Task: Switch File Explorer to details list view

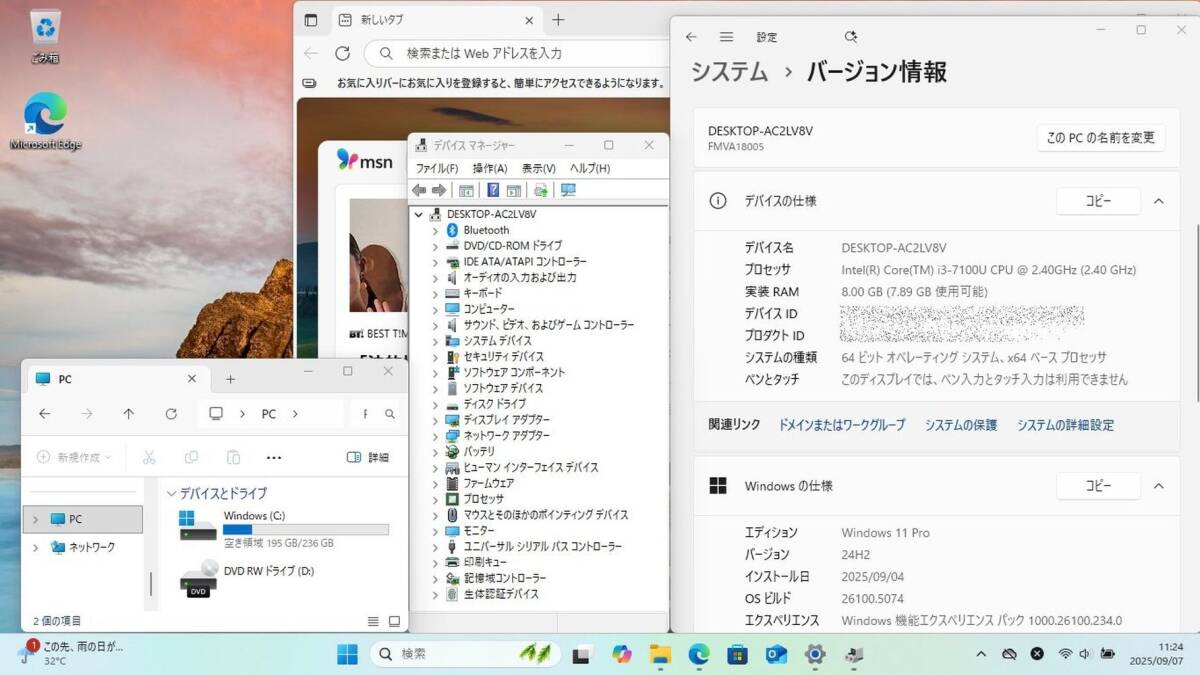Action: click(373, 621)
